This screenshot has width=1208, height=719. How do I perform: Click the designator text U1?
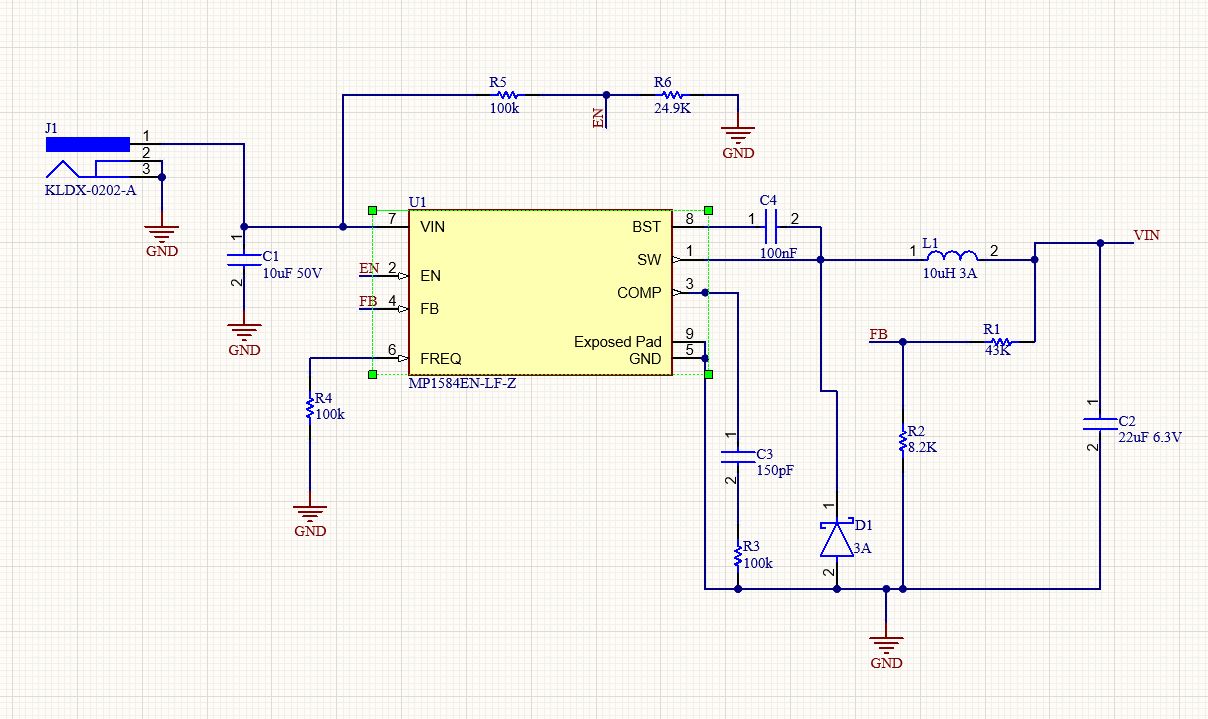(417, 203)
